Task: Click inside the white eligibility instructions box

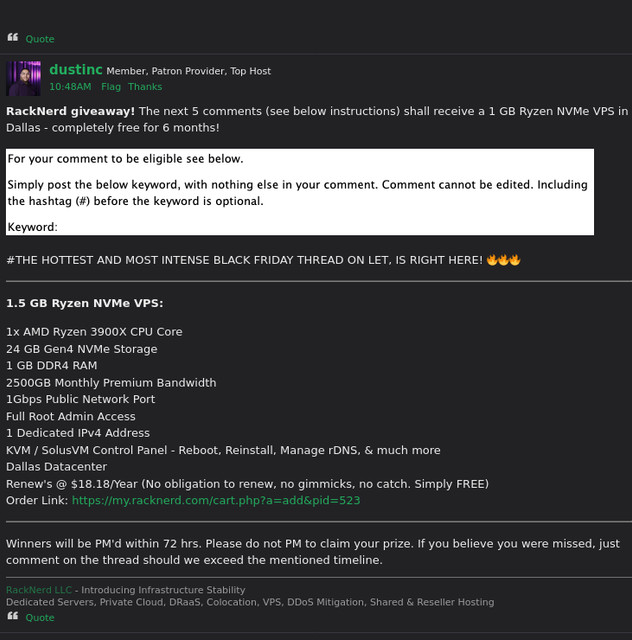Action: [x=300, y=192]
